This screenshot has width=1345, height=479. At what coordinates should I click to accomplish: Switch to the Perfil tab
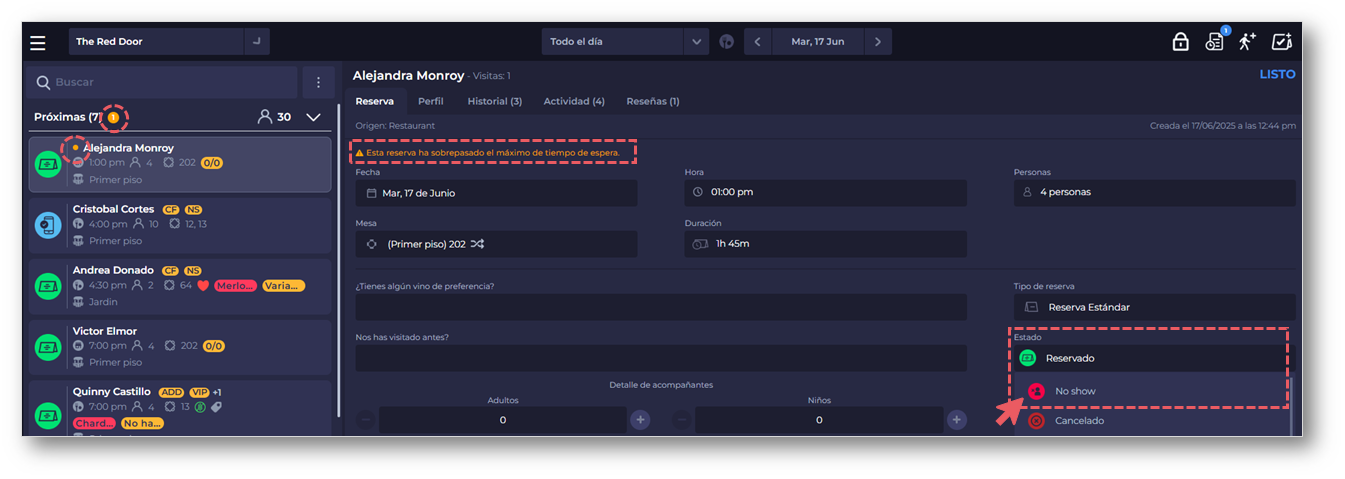click(x=431, y=101)
